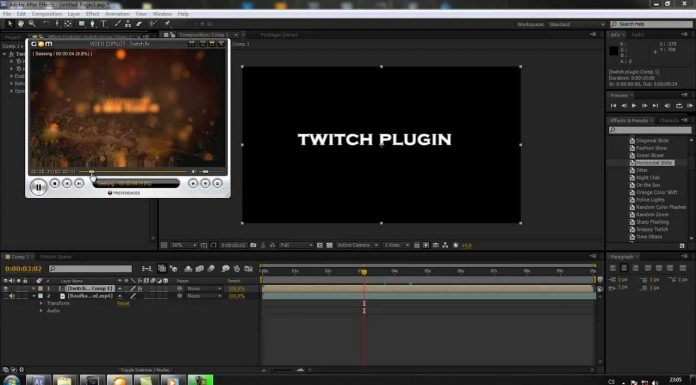Select the Pan Behind tool
This screenshot has height=385, width=696.
coord(67,24)
